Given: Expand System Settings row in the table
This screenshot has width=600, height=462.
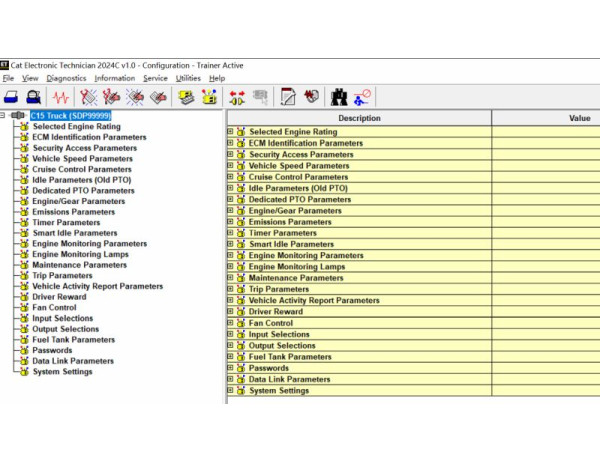Looking at the screenshot, I should 230,391.
